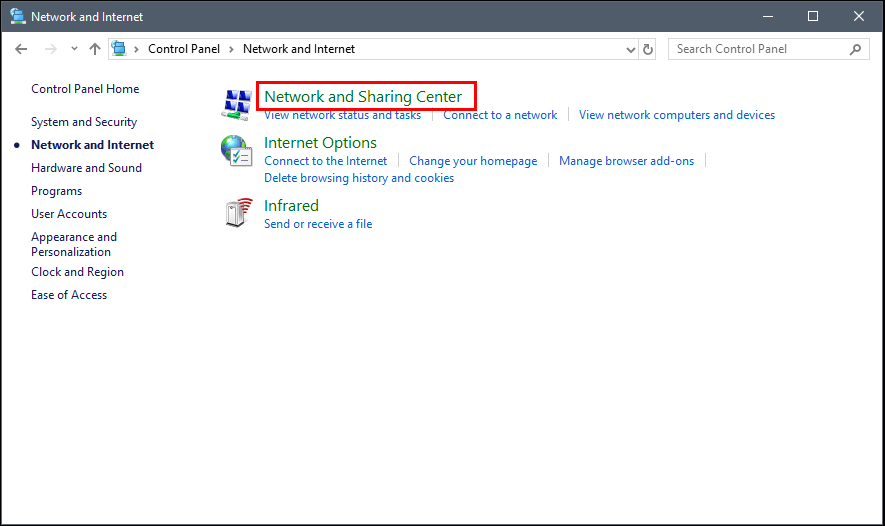Expand the address bar history dropdown

click(630, 50)
